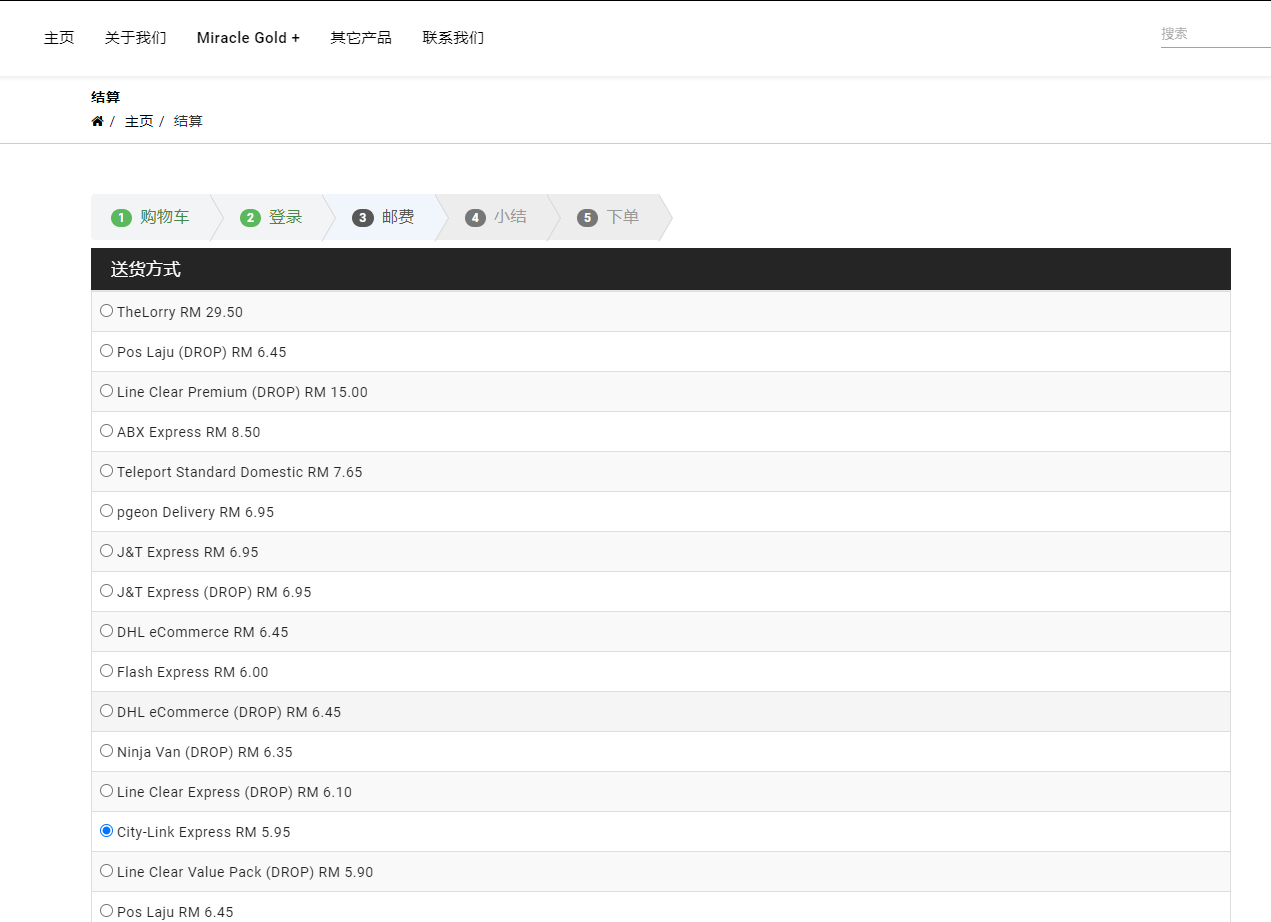Click Line Clear Value Pack (DROP) label
This screenshot has width=1271, height=922.
(245, 872)
